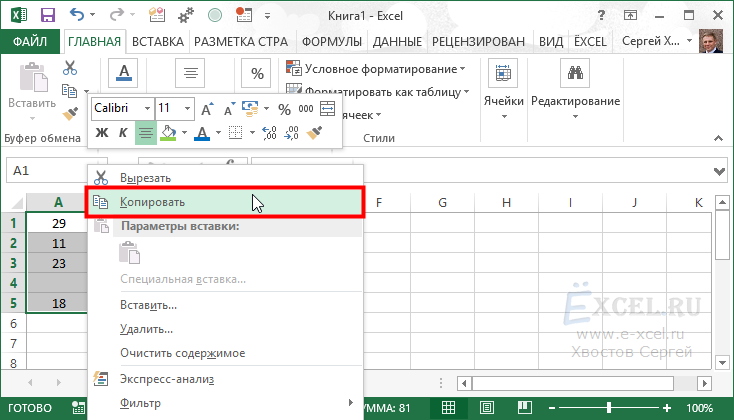Open fill color dropdown arrow in mini toolbar
The width and height of the screenshot is (734, 420).
184,133
